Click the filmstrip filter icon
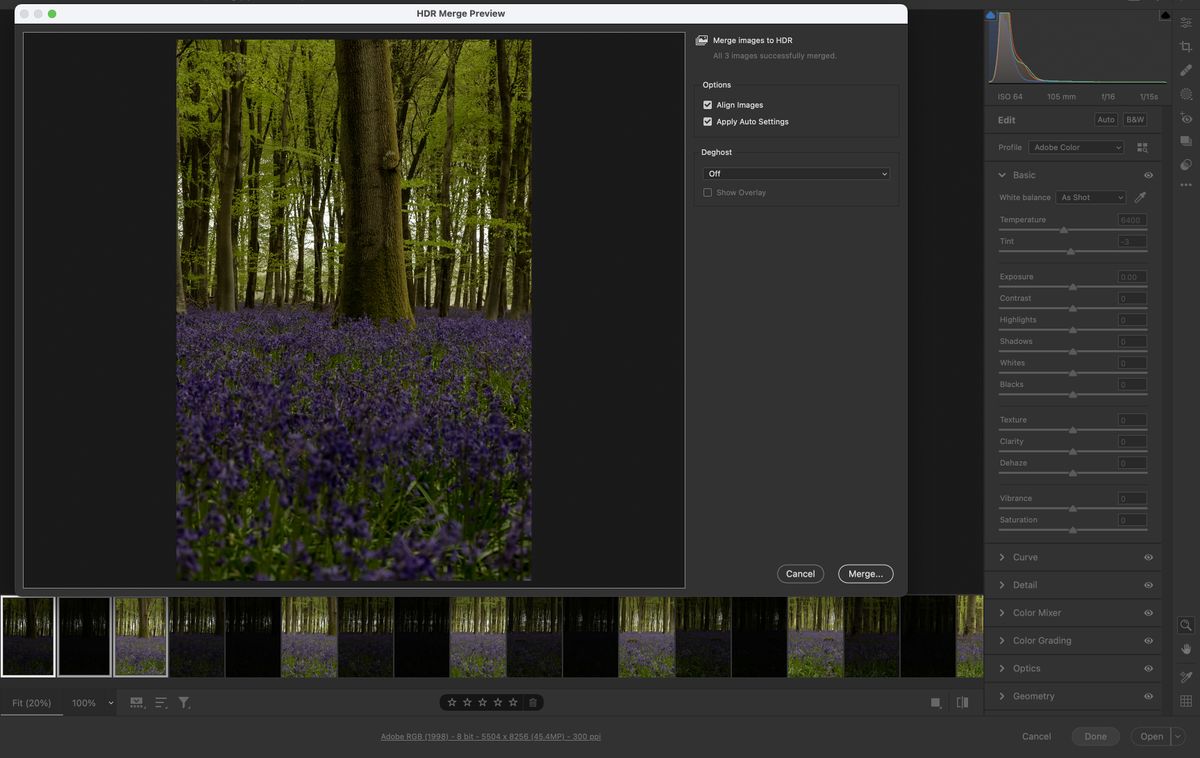Screen dimensions: 1200x758 (184, 702)
